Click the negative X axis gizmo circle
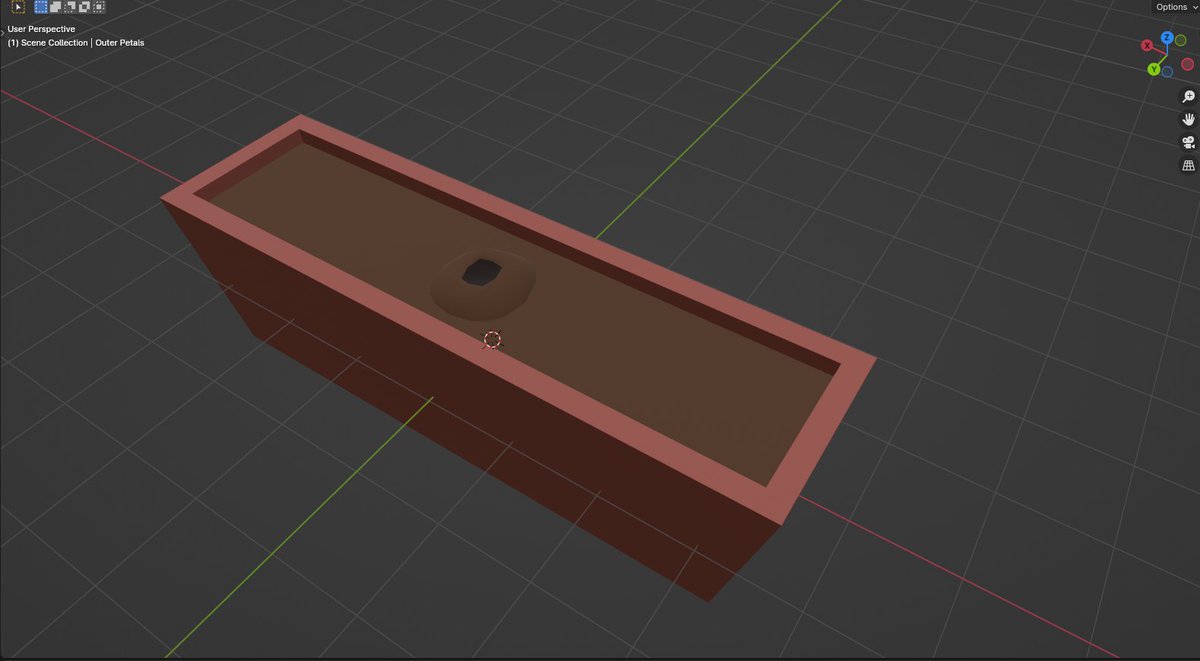 tap(1187, 64)
